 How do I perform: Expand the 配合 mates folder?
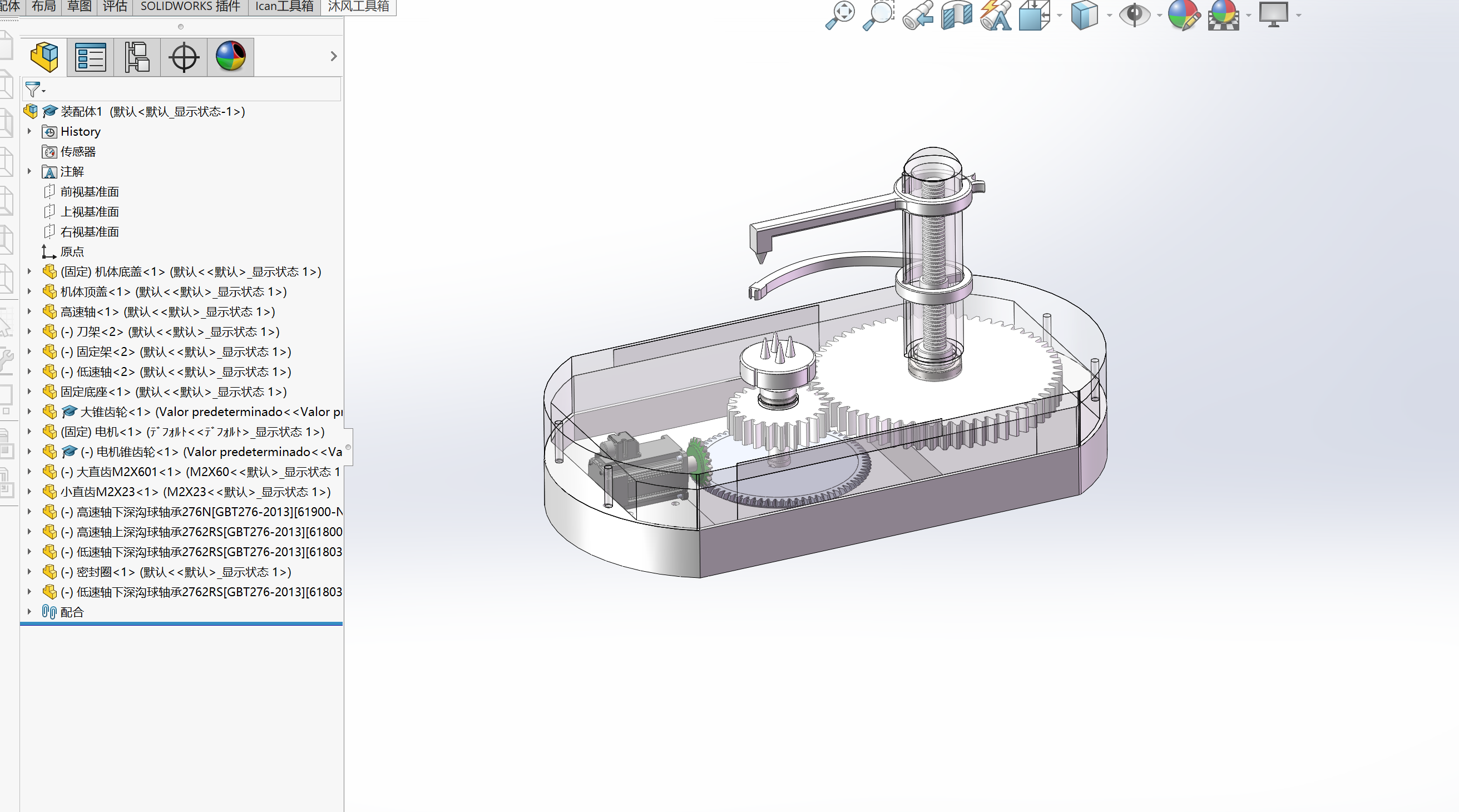tap(29, 612)
